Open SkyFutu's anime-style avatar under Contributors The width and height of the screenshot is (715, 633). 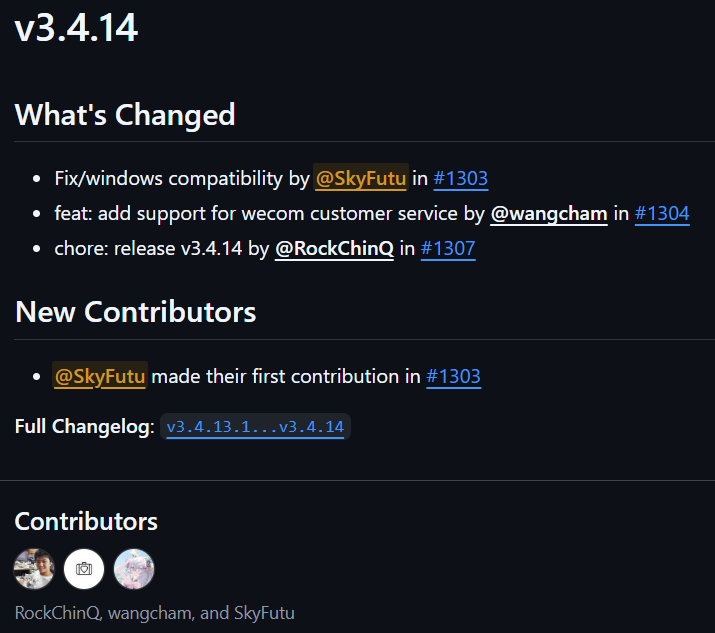pyautogui.click(x=134, y=569)
